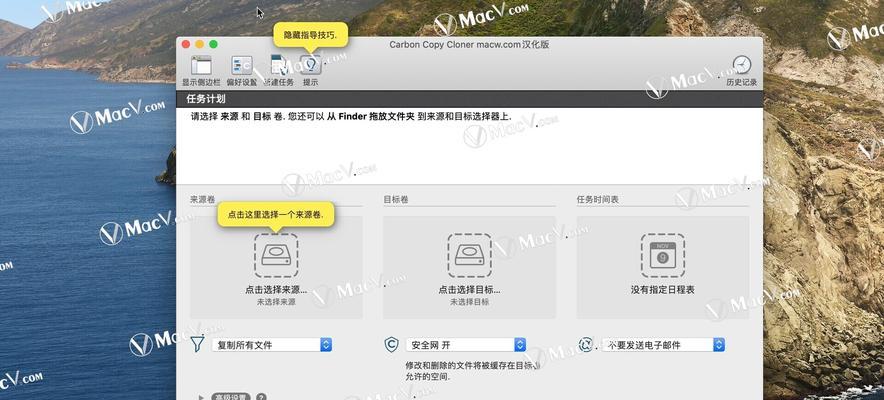The width and height of the screenshot is (884, 400).
Task: Click the 未选择目标 status text
Action: 470,302
